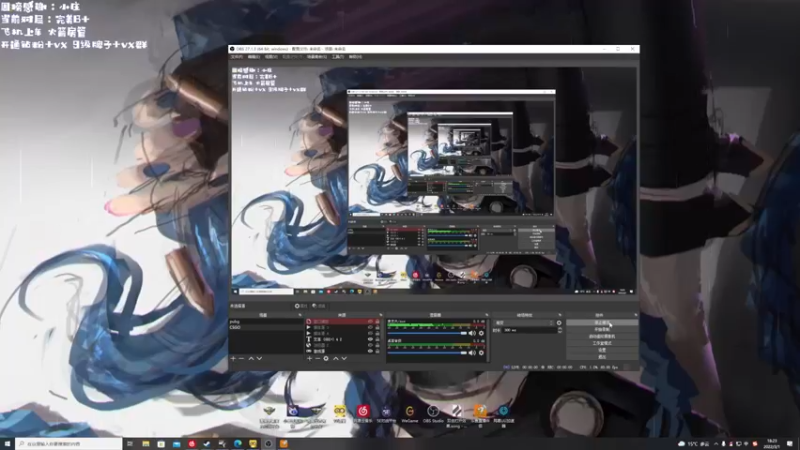Open the 编辑(E) menu

254,57
